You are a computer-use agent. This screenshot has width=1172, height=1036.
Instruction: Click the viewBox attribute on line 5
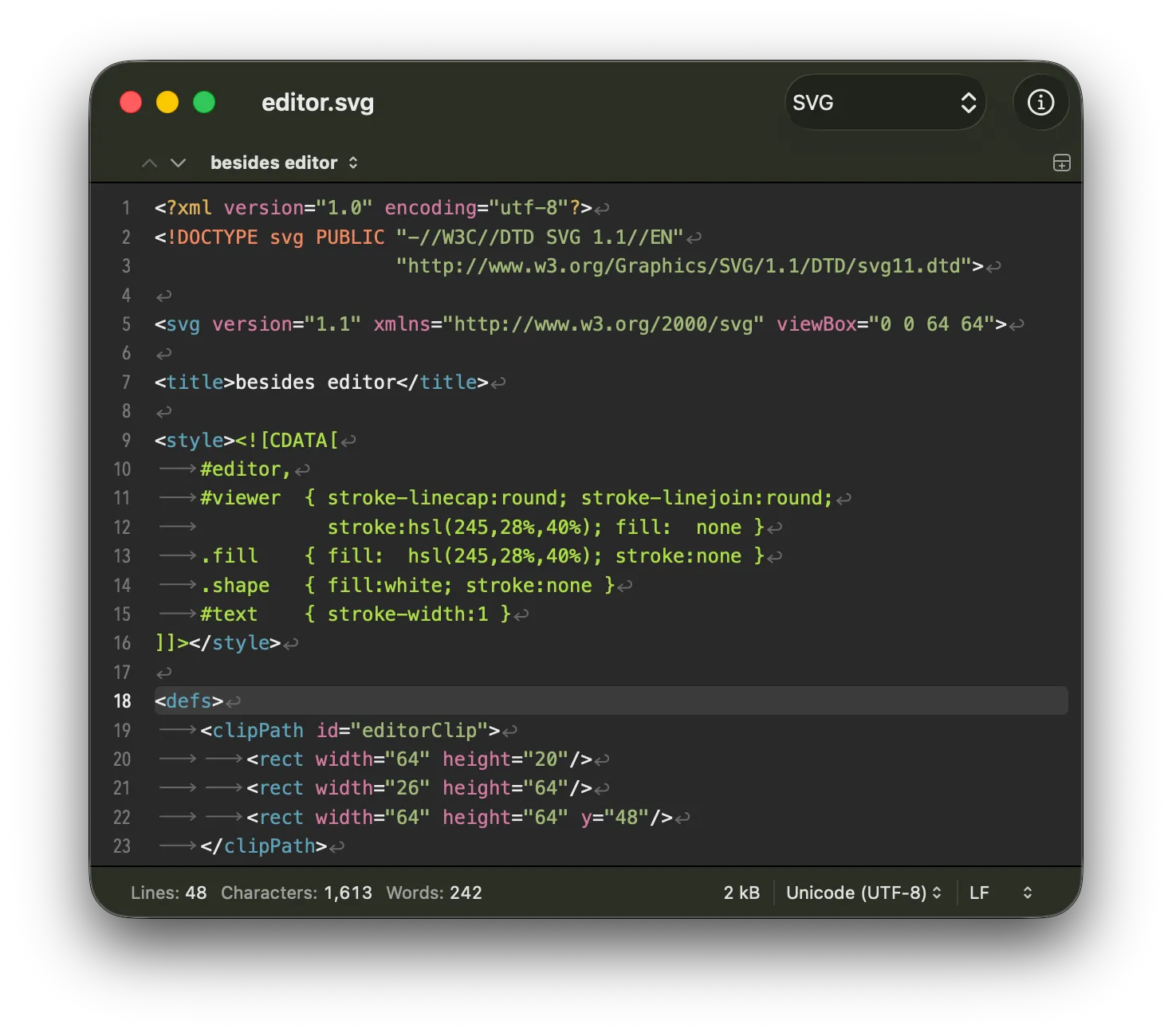tap(816, 324)
